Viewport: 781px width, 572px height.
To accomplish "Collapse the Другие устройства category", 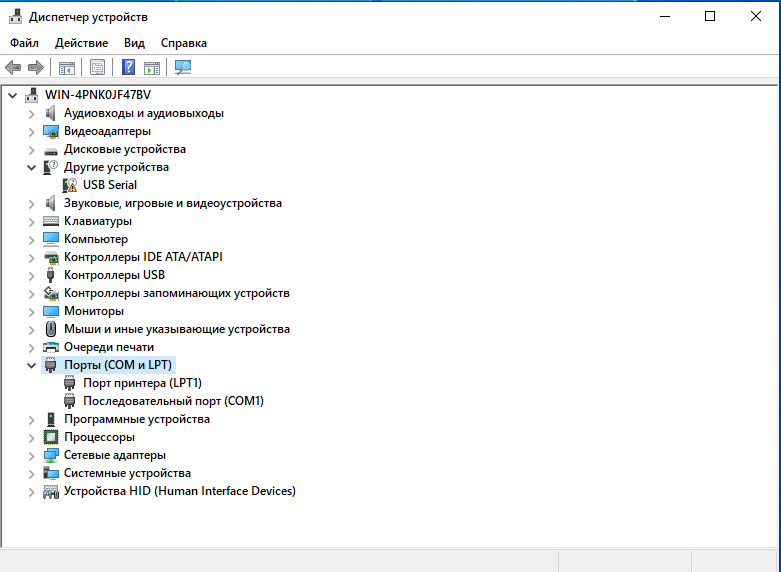I will (x=31, y=167).
